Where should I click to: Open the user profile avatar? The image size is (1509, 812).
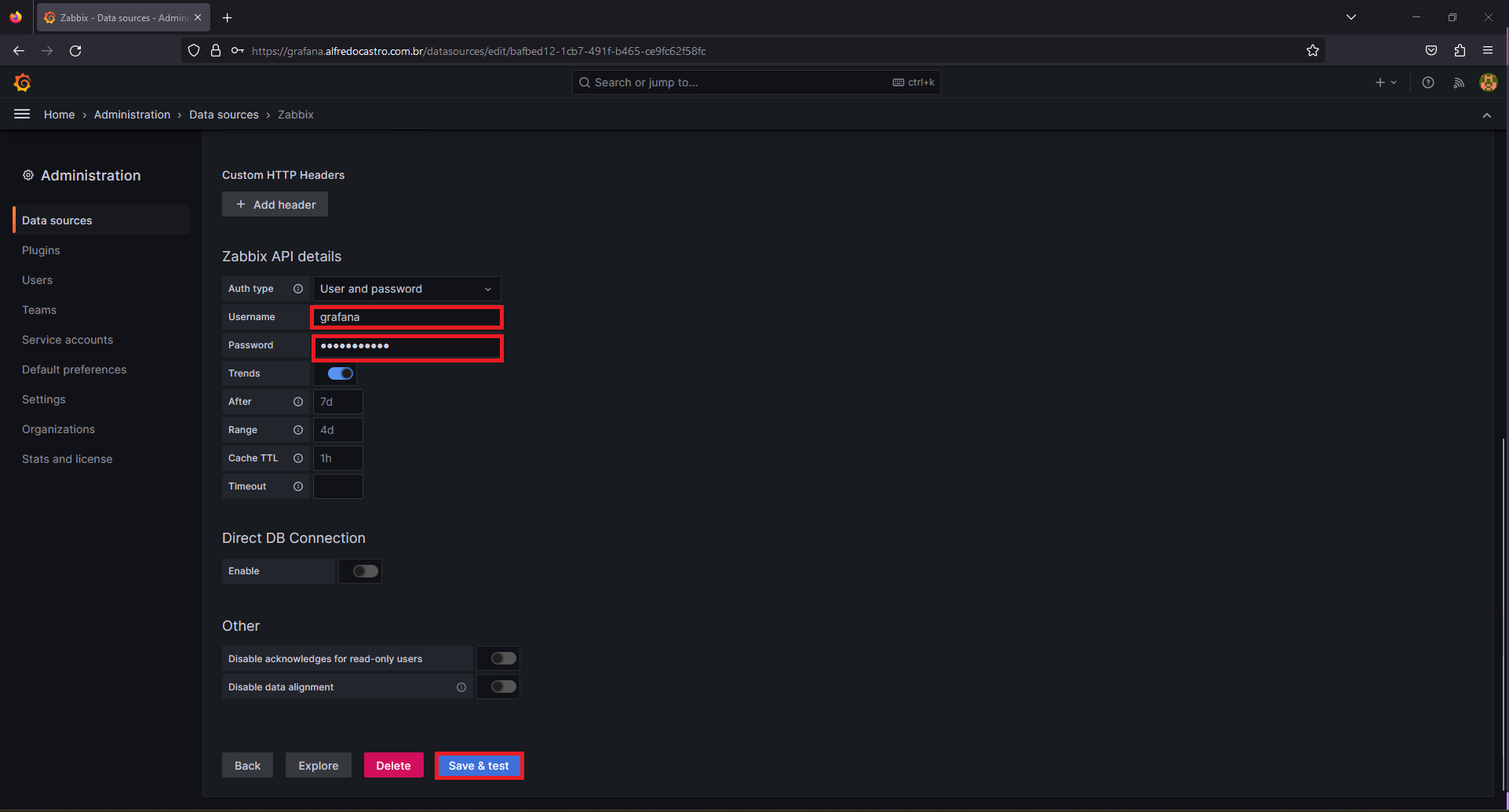tap(1489, 82)
